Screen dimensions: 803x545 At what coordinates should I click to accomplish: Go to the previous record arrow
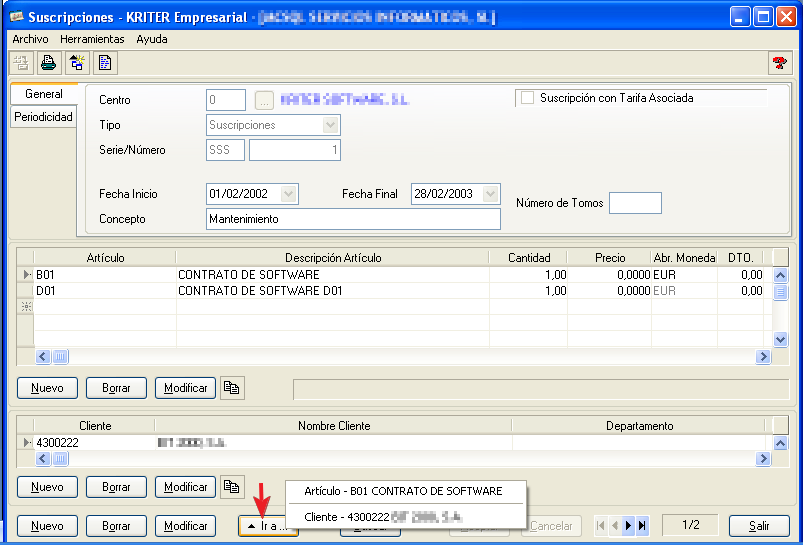point(615,526)
